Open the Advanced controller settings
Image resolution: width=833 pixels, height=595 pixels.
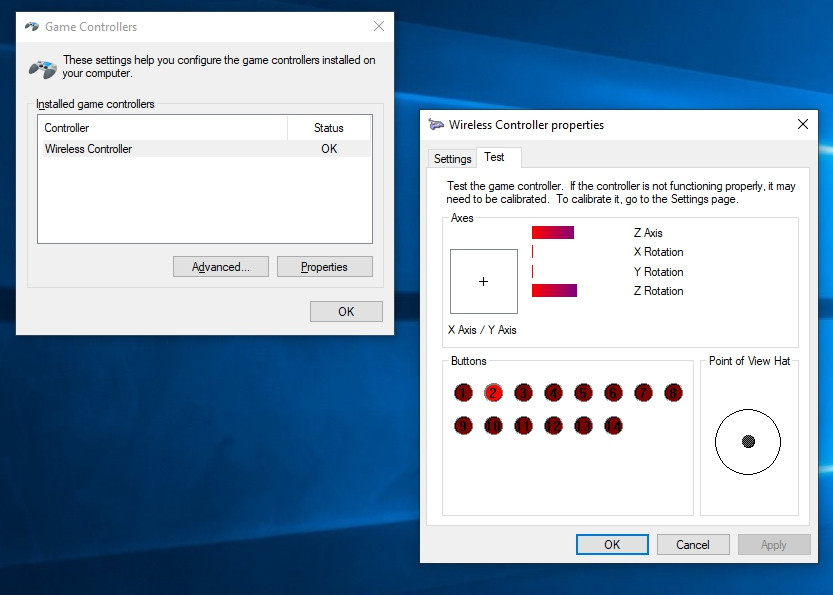point(220,267)
